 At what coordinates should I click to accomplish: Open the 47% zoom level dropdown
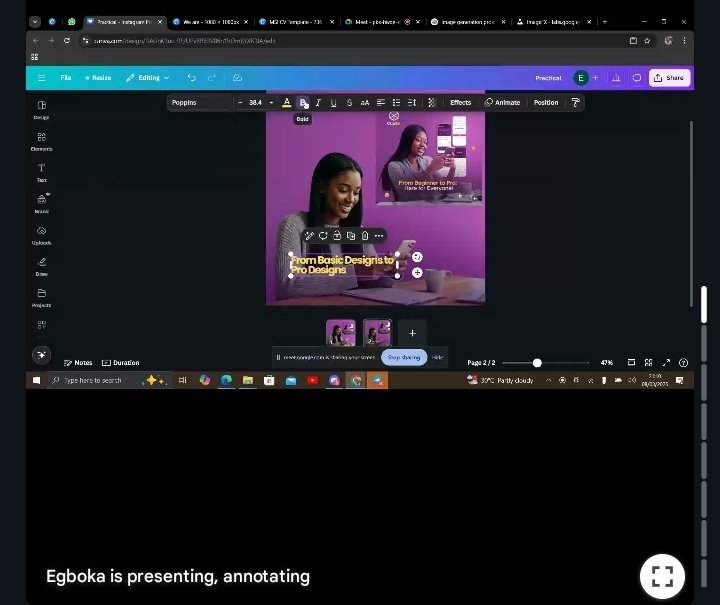(607, 363)
